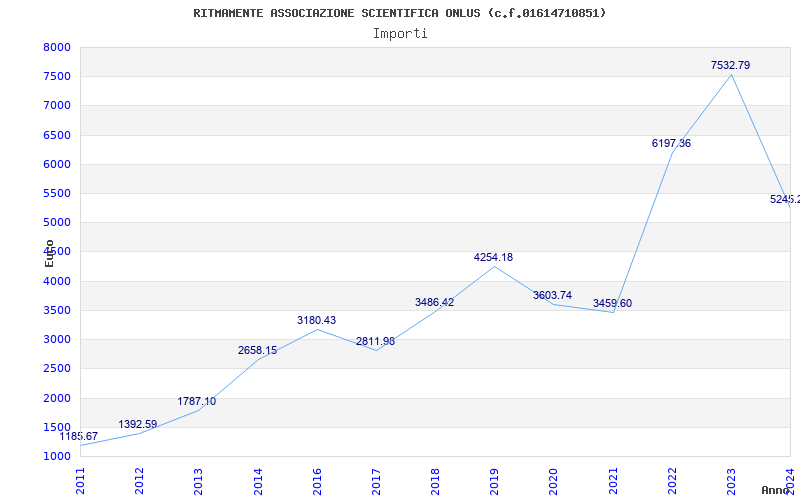This screenshot has width=800, height=500.
Task: Click the 'Euro' y-axis title
Action: point(49,254)
